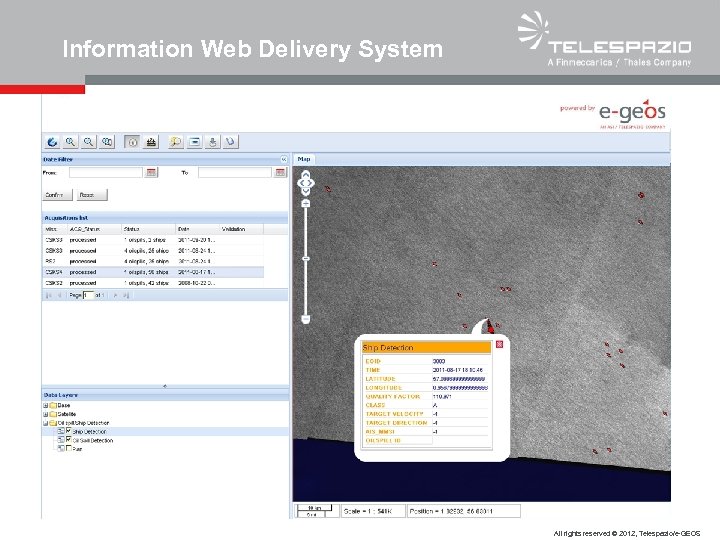This screenshot has height=540, width=720.
Task: Click the map zoom slider handle
Action: 306,259
